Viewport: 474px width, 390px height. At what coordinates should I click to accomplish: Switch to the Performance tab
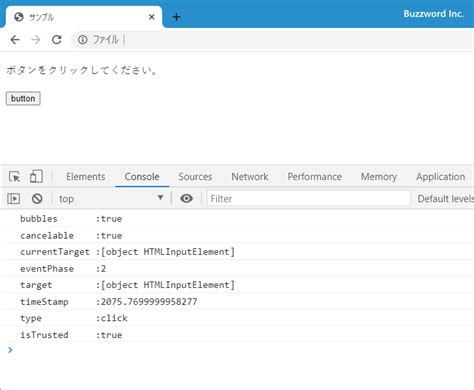pos(315,177)
